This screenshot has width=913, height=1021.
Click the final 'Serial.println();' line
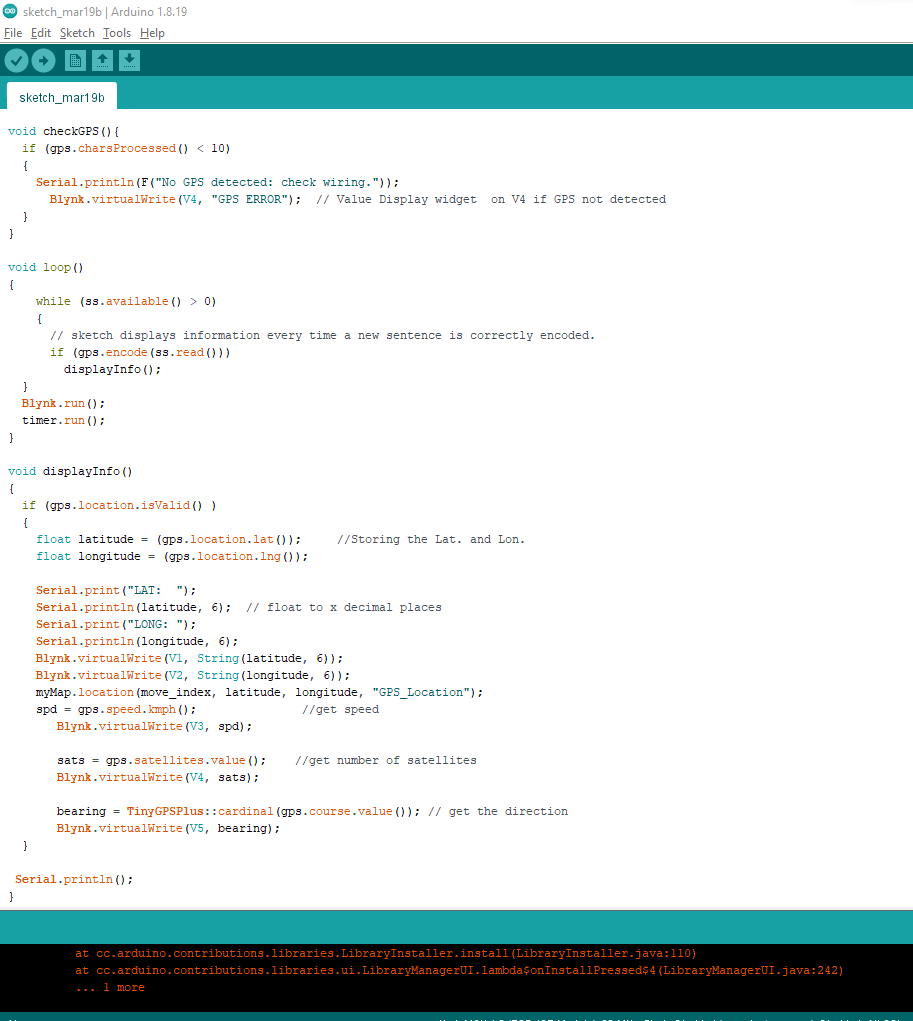(74, 880)
